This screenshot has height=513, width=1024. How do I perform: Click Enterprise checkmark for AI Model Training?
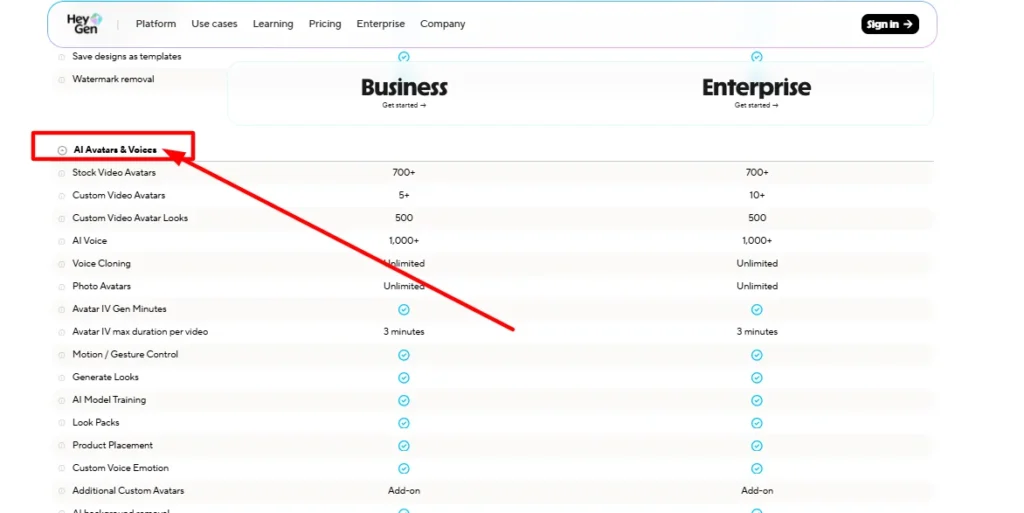pyautogui.click(x=757, y=400)
